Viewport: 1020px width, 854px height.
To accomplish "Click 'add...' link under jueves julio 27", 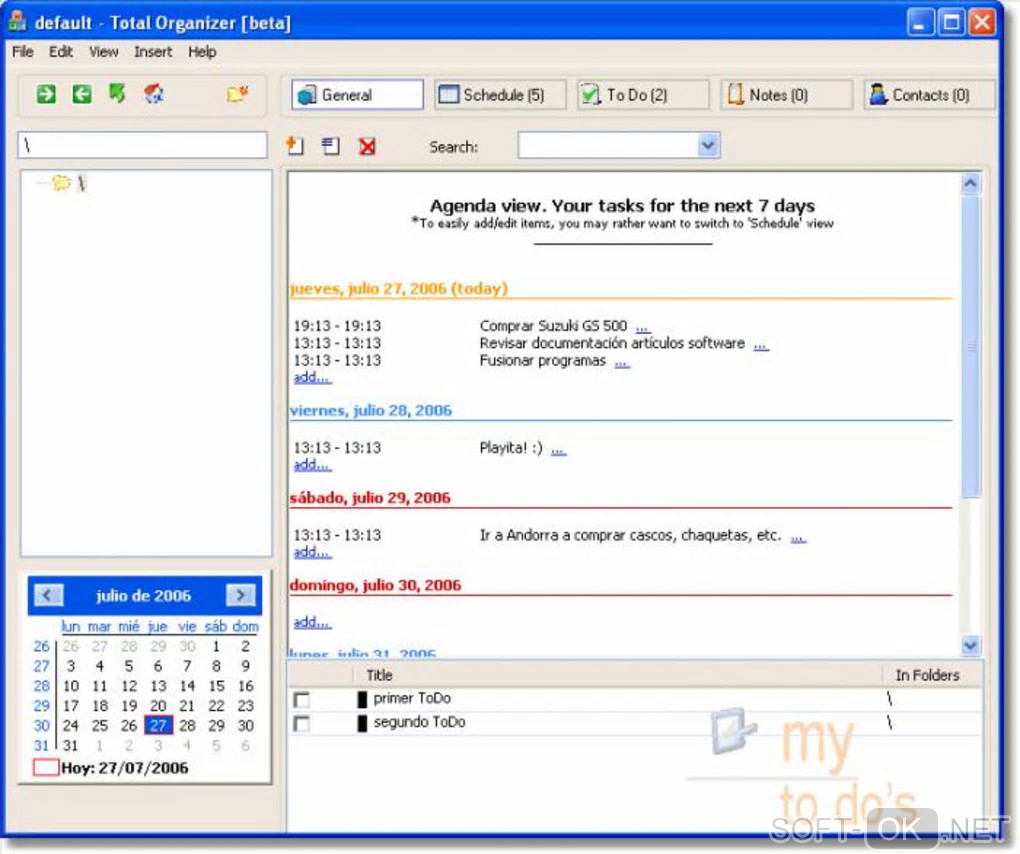I will [312, 377].
